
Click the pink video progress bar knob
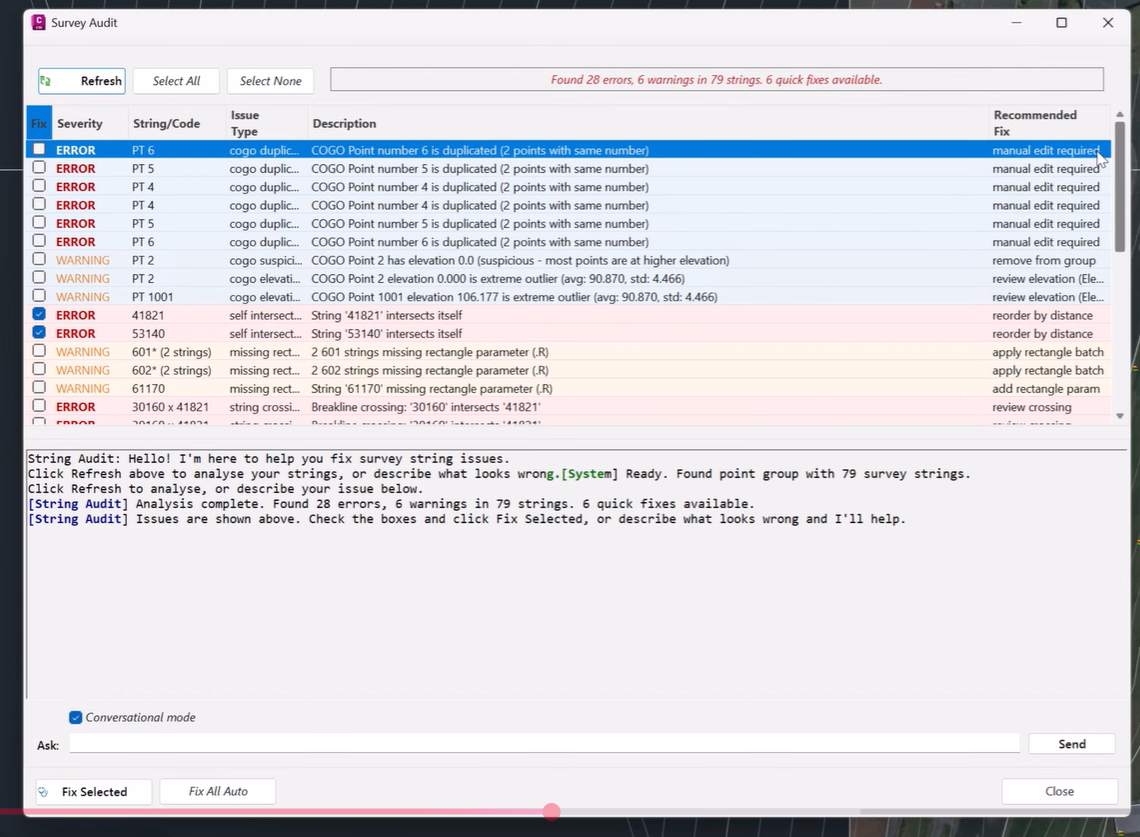click(x=552, y=812)
